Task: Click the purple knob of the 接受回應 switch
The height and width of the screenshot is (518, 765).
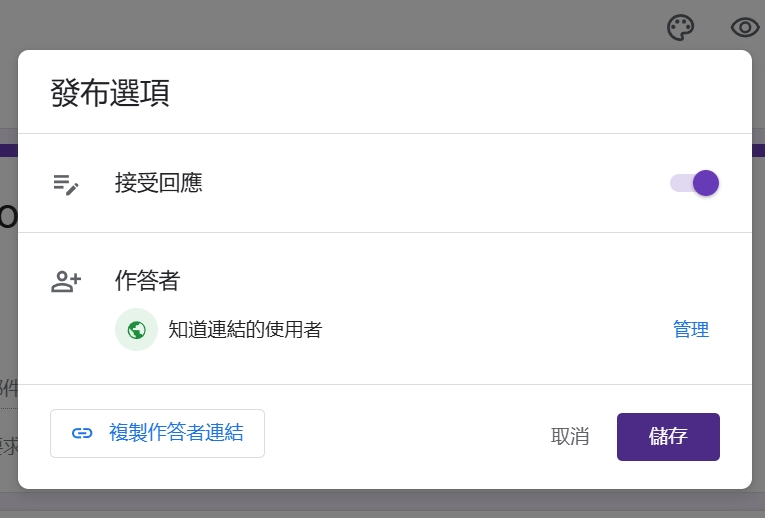Action: (706, 183)
